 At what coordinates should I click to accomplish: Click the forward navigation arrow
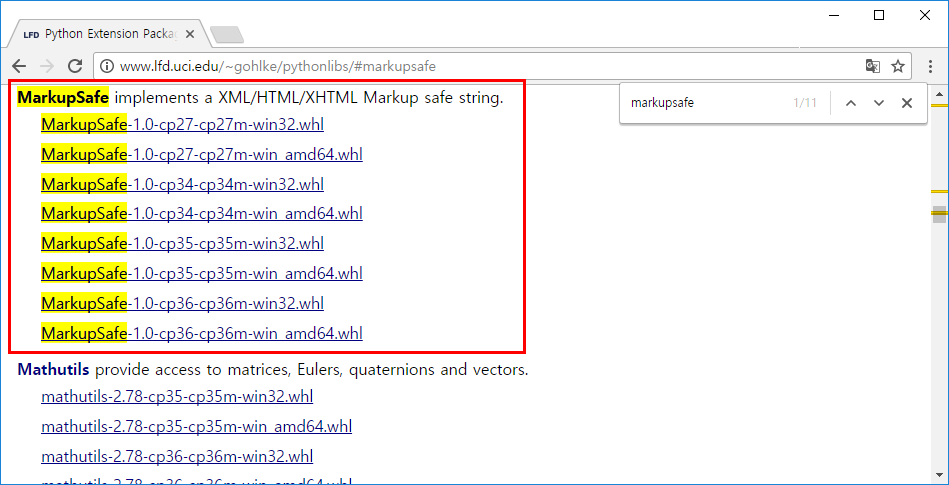[x=47, y=66]
